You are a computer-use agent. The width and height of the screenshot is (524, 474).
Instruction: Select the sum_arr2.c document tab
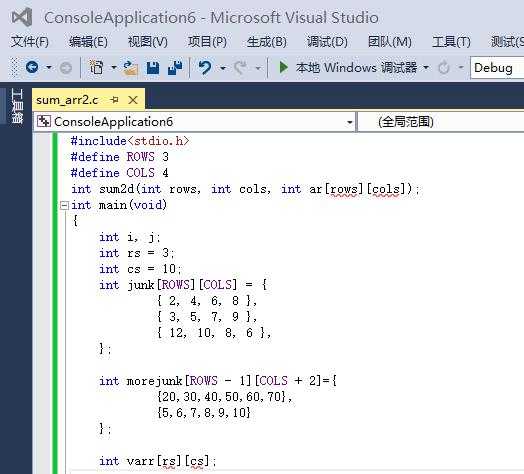(x=67, y=100)
